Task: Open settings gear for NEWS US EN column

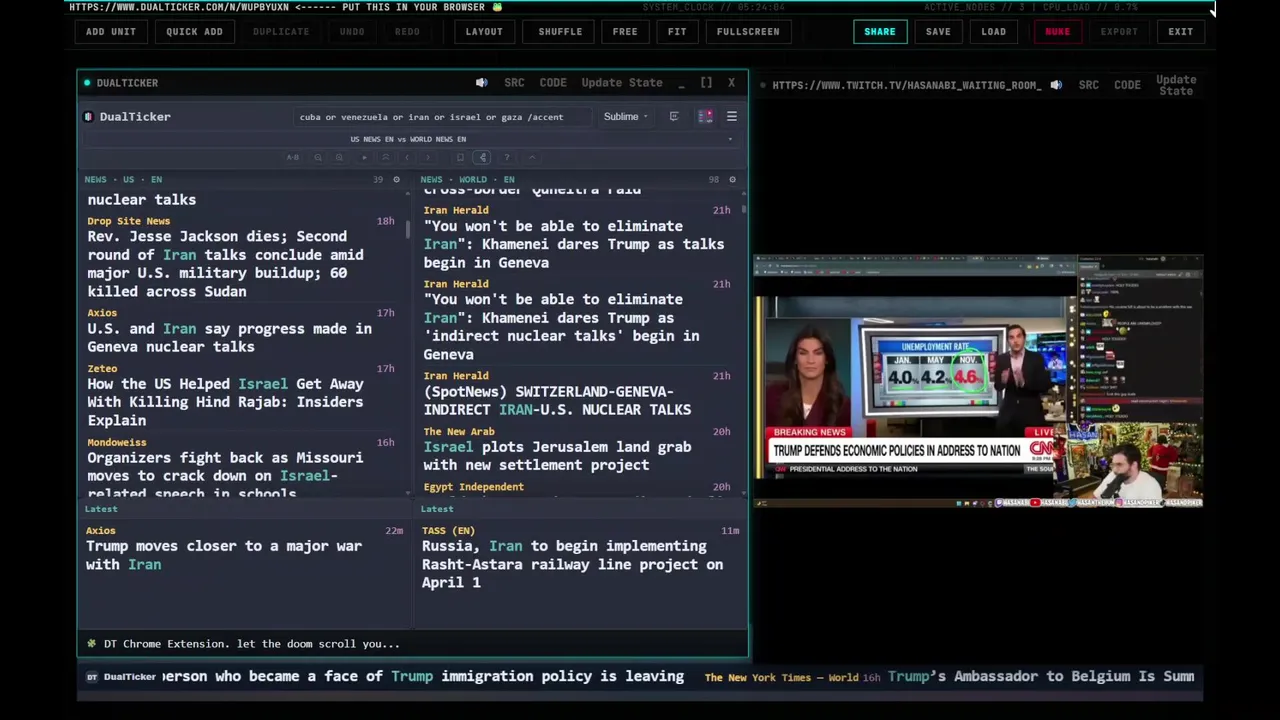Action: click(x=396, y=180)
